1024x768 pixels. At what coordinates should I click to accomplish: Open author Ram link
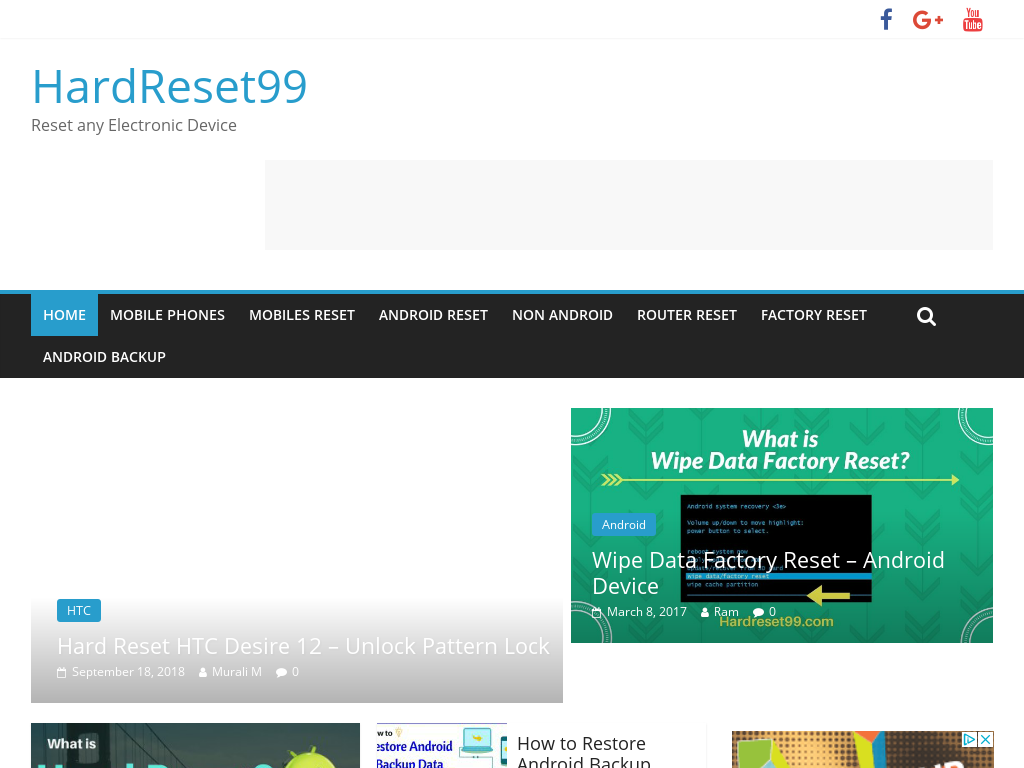click(726, 612)
